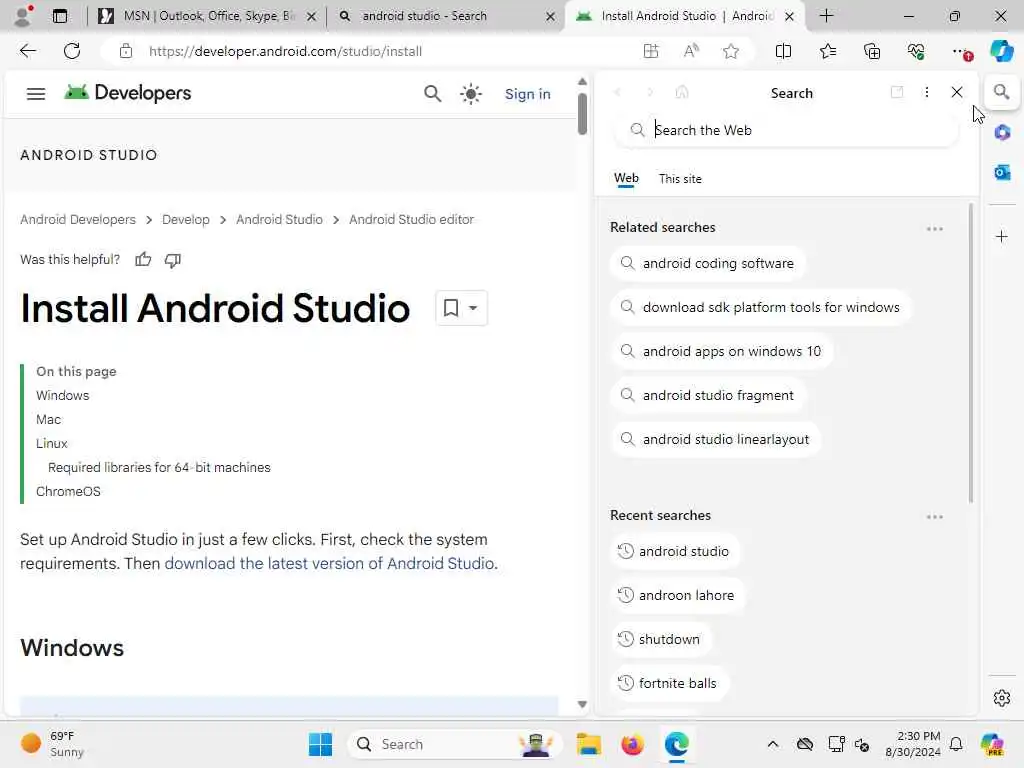Screen dimensions: 1024x768
Task: Jump to ChromeOS section in page contents
Action: coord(68,492)
